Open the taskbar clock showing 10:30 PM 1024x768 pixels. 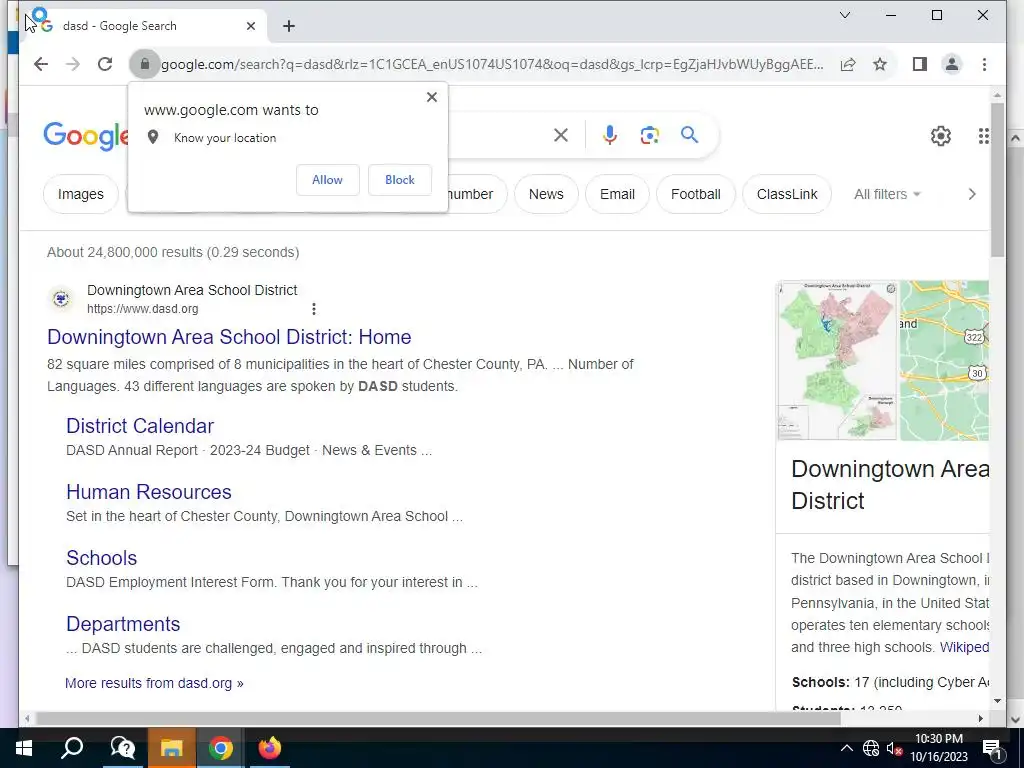[939, 748]
